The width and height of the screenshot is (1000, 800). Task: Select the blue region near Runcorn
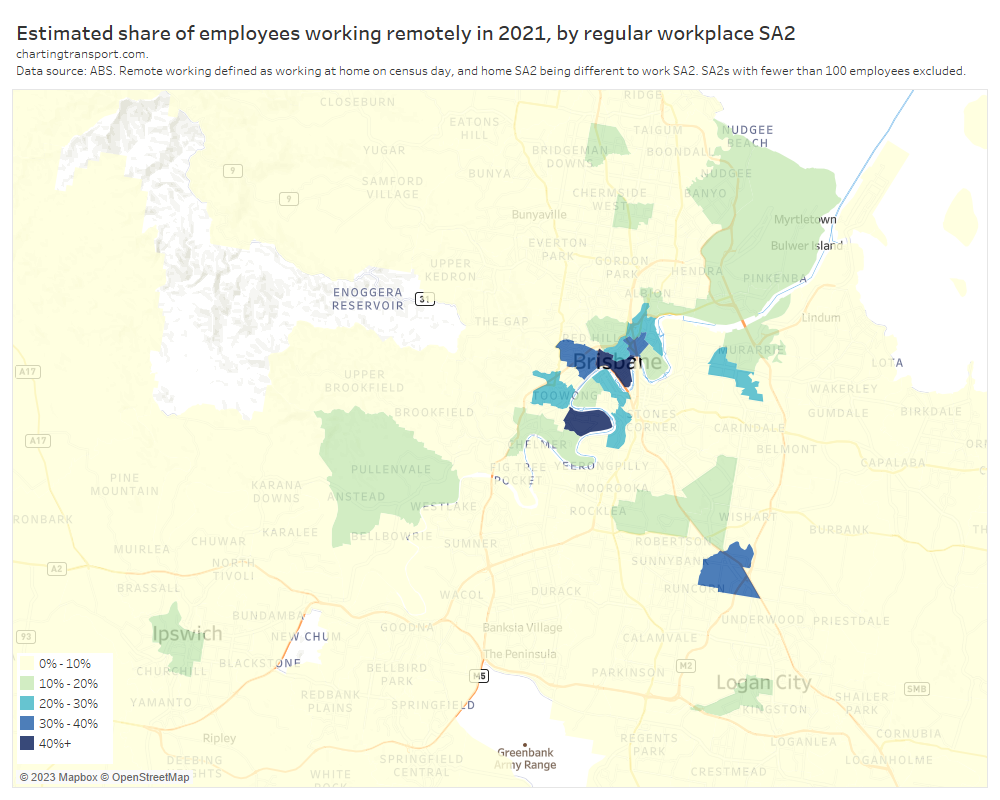click(x=728, y=572)
